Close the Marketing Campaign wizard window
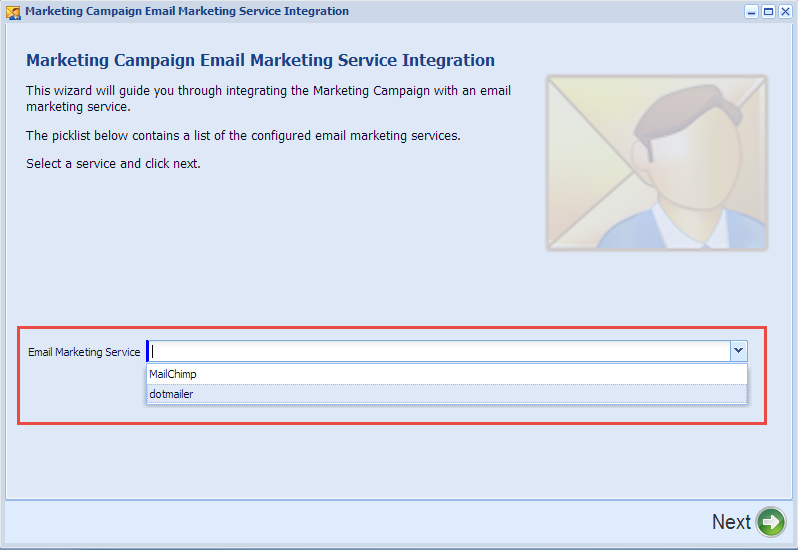The height and width of the screenshot is (550, 798). 785,11
